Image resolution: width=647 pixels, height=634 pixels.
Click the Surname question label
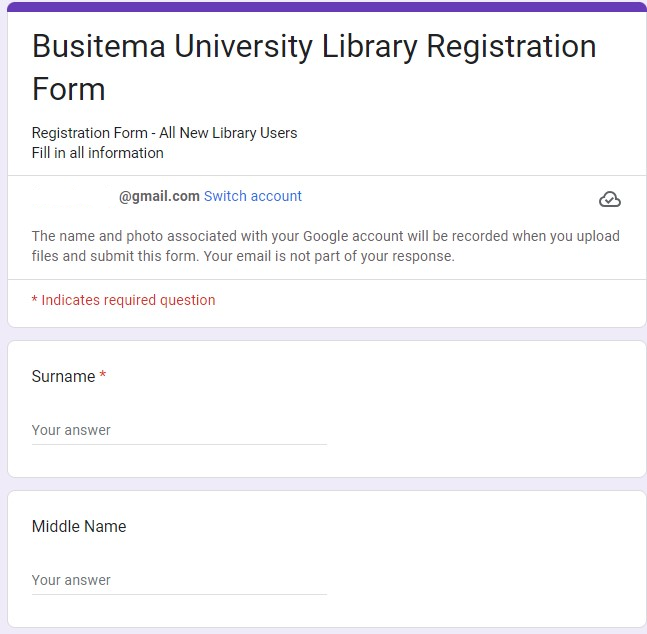pos(63,377)
